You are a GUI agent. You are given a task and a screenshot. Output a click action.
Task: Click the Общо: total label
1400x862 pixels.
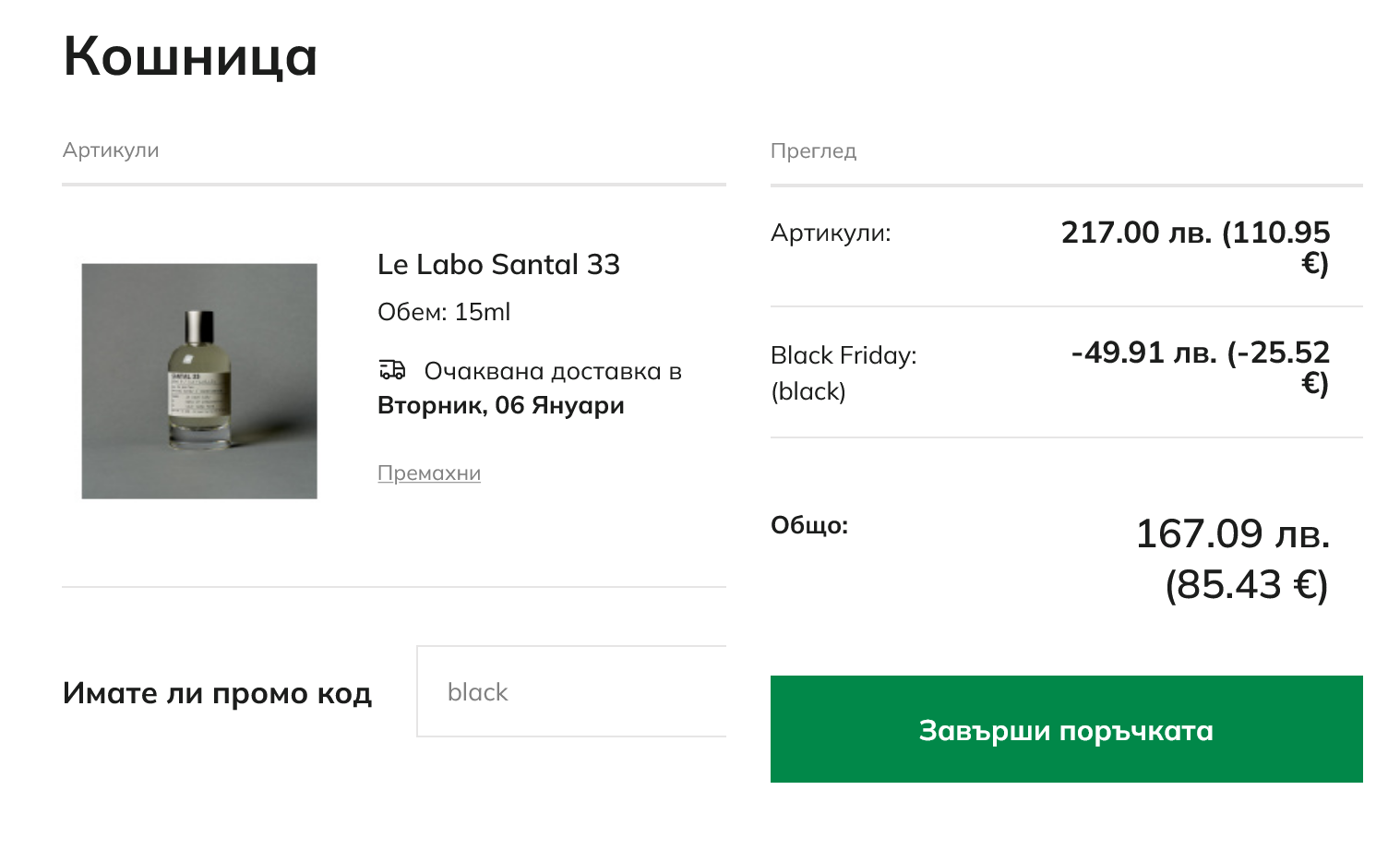pyautogui.click(x=809, y=525)
